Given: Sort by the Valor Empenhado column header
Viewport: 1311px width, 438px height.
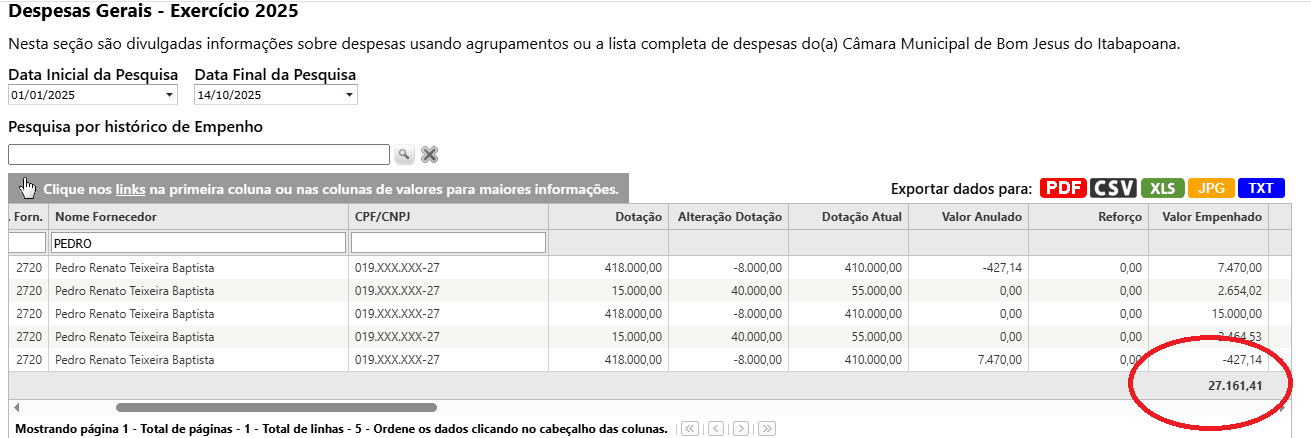Looking at the screenshot, I should (1208, 217).
